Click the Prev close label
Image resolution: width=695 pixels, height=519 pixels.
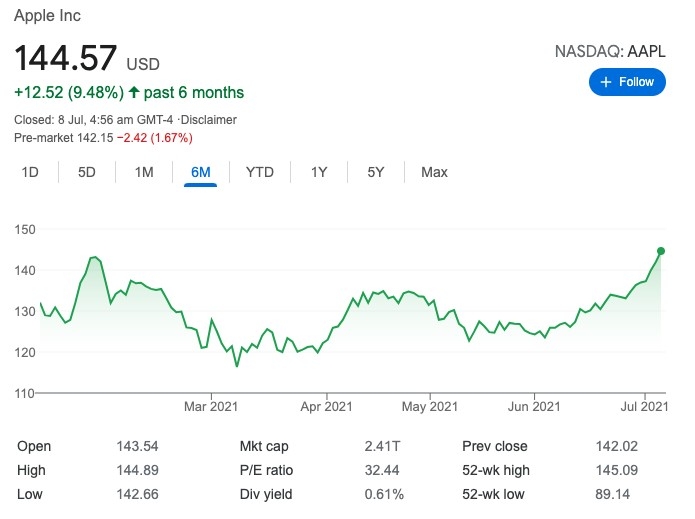[495, 446]
